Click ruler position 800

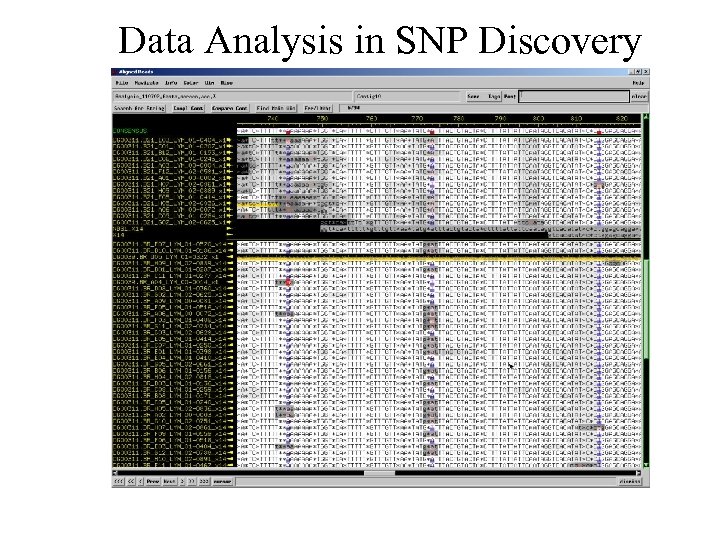(538, 118)
